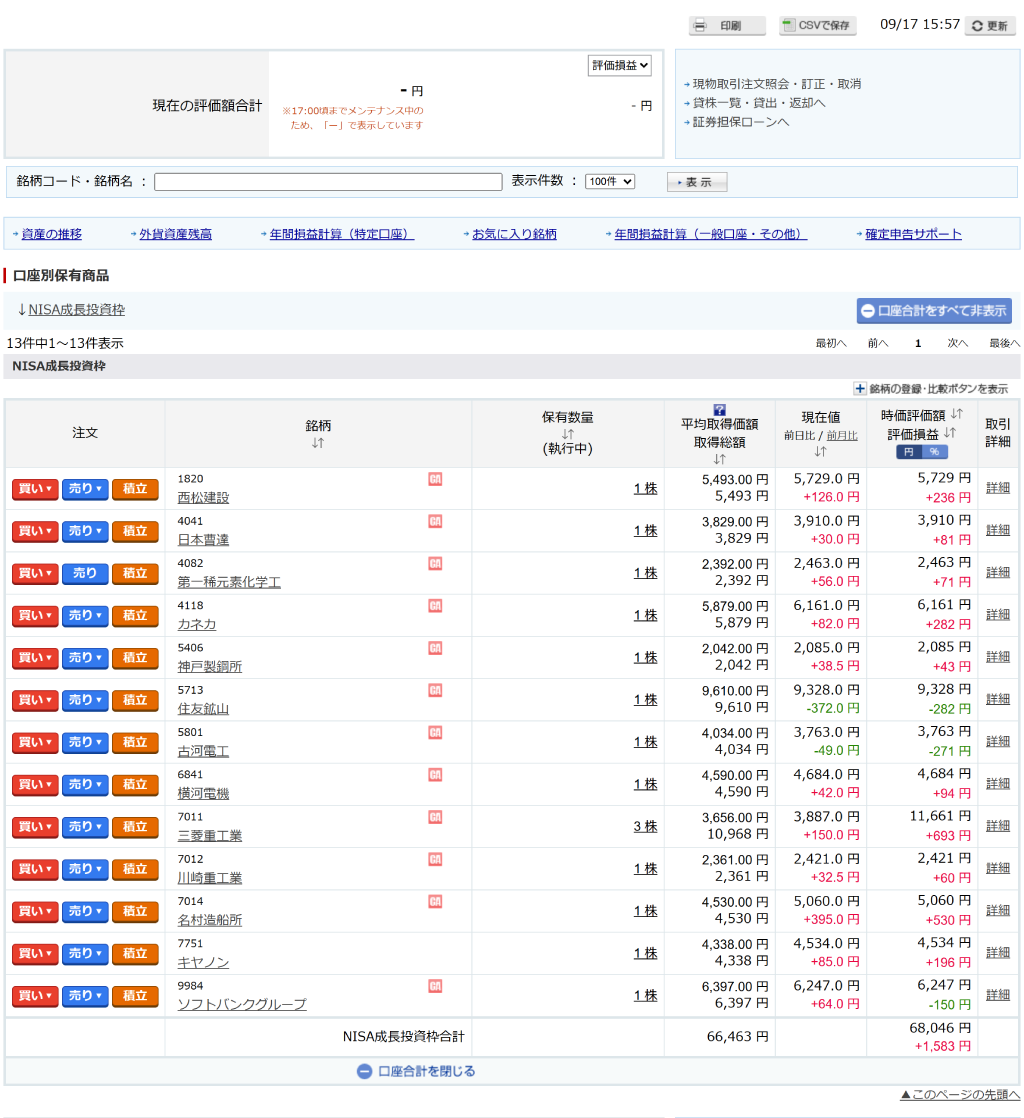Open the 現物取引注文照会・訂正・取消 link
1024x1118 pixels.
click(x=777, y=84)
